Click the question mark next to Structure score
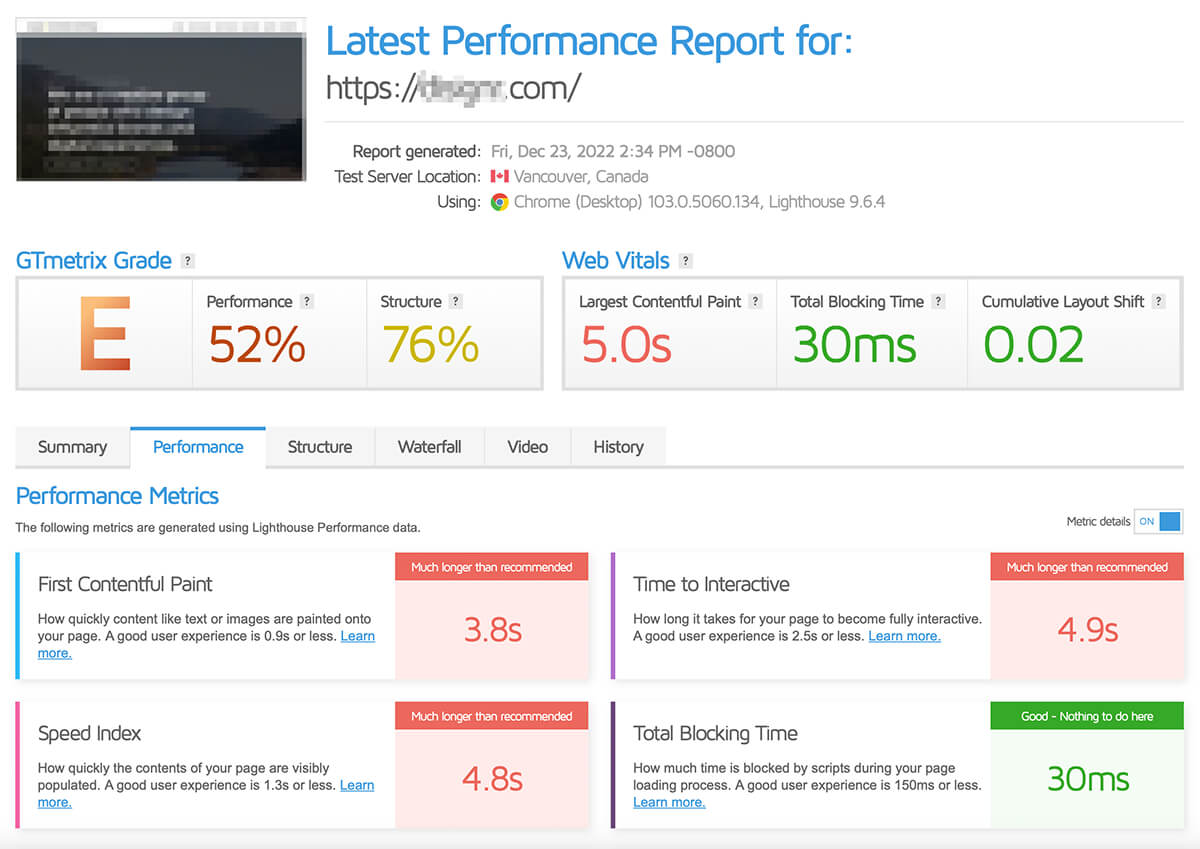Viewport: 1200px width, 849px height. [456, 301]
